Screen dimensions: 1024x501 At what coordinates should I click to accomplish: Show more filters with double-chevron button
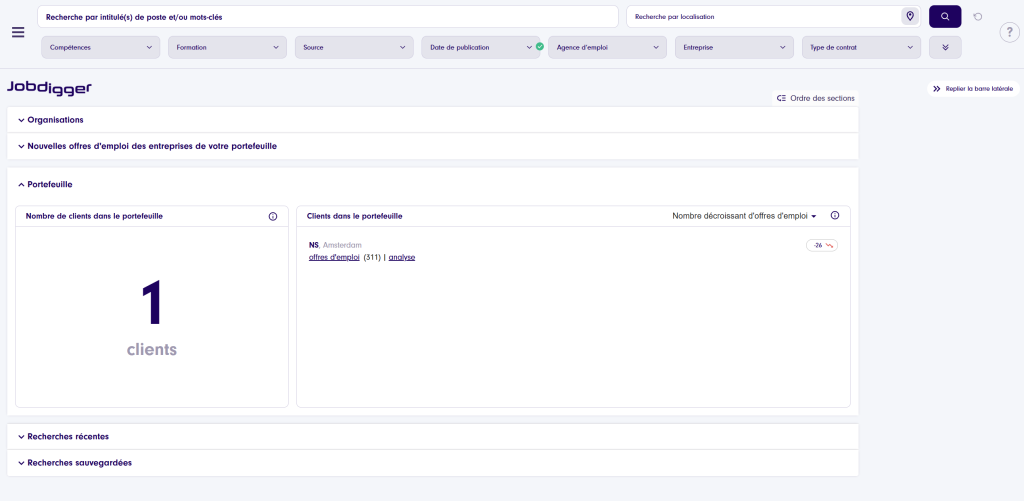coord(945,47)
